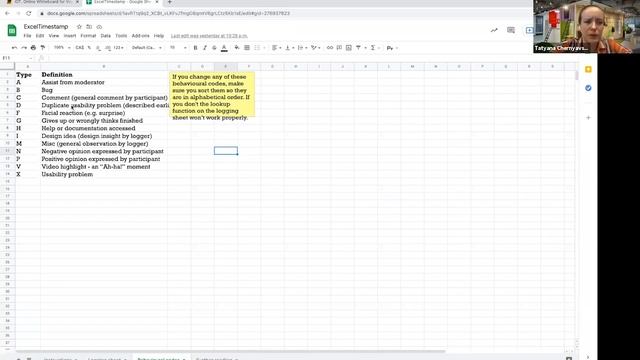Image resolution: width=640 pixels, height=360 pixels.
Task: Insert a chart from the toolbar
Action: coord(349,48)
